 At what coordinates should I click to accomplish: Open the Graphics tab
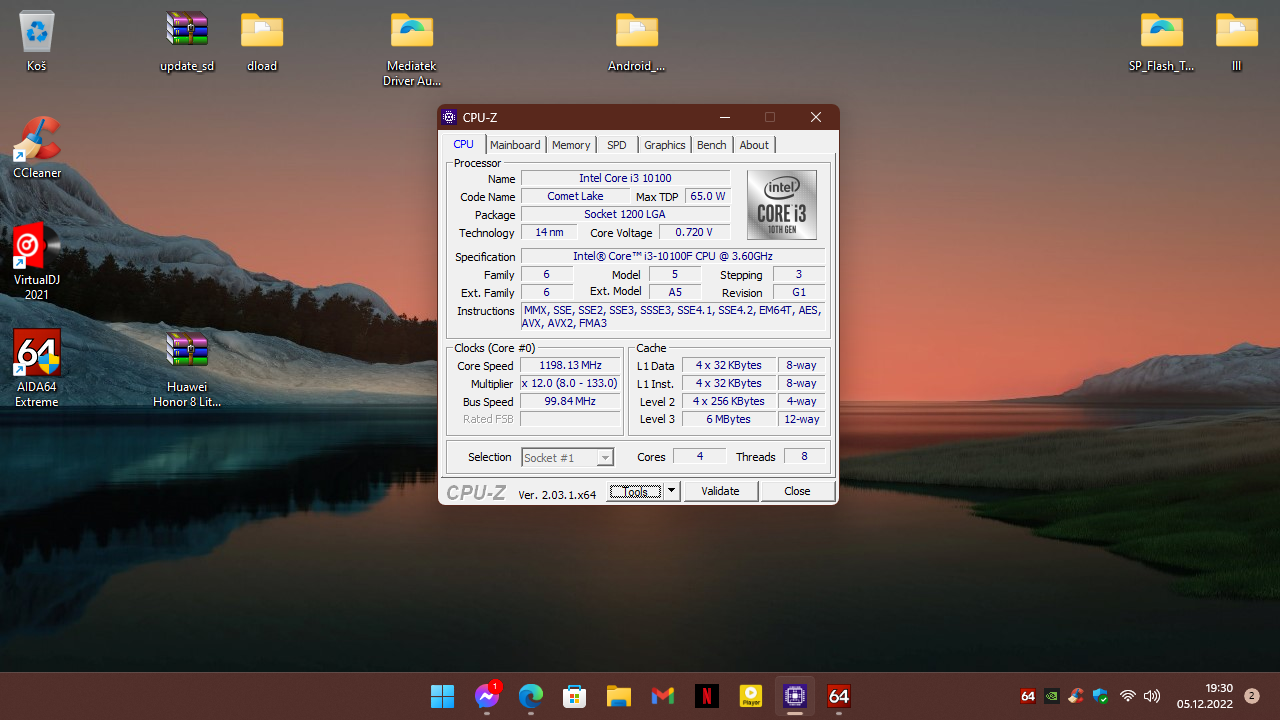tap(664, 145)
